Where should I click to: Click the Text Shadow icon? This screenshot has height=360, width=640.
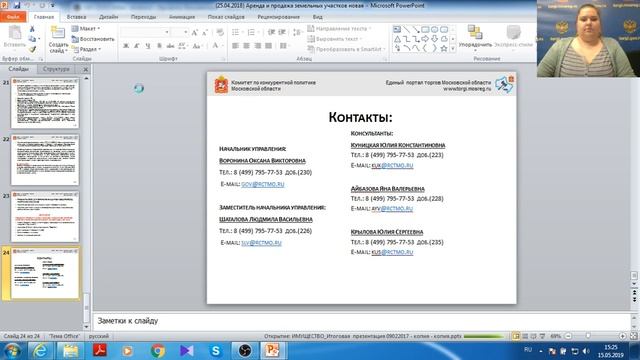tap(160, 46)
